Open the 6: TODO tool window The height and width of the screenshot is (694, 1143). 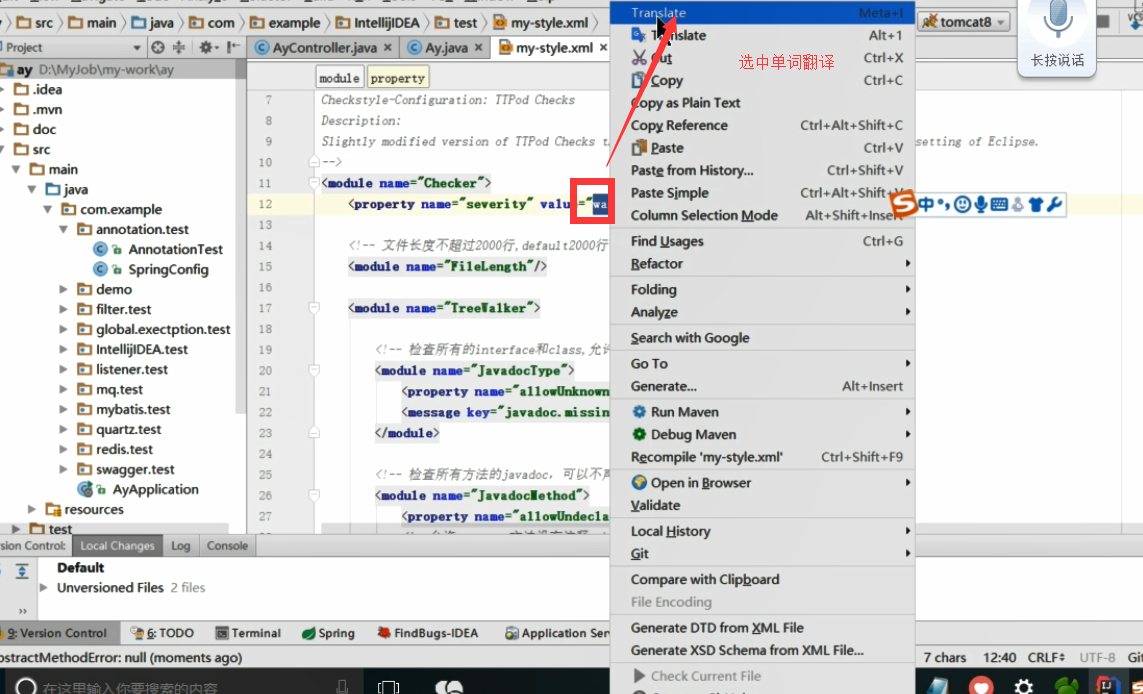click(162, 633)
